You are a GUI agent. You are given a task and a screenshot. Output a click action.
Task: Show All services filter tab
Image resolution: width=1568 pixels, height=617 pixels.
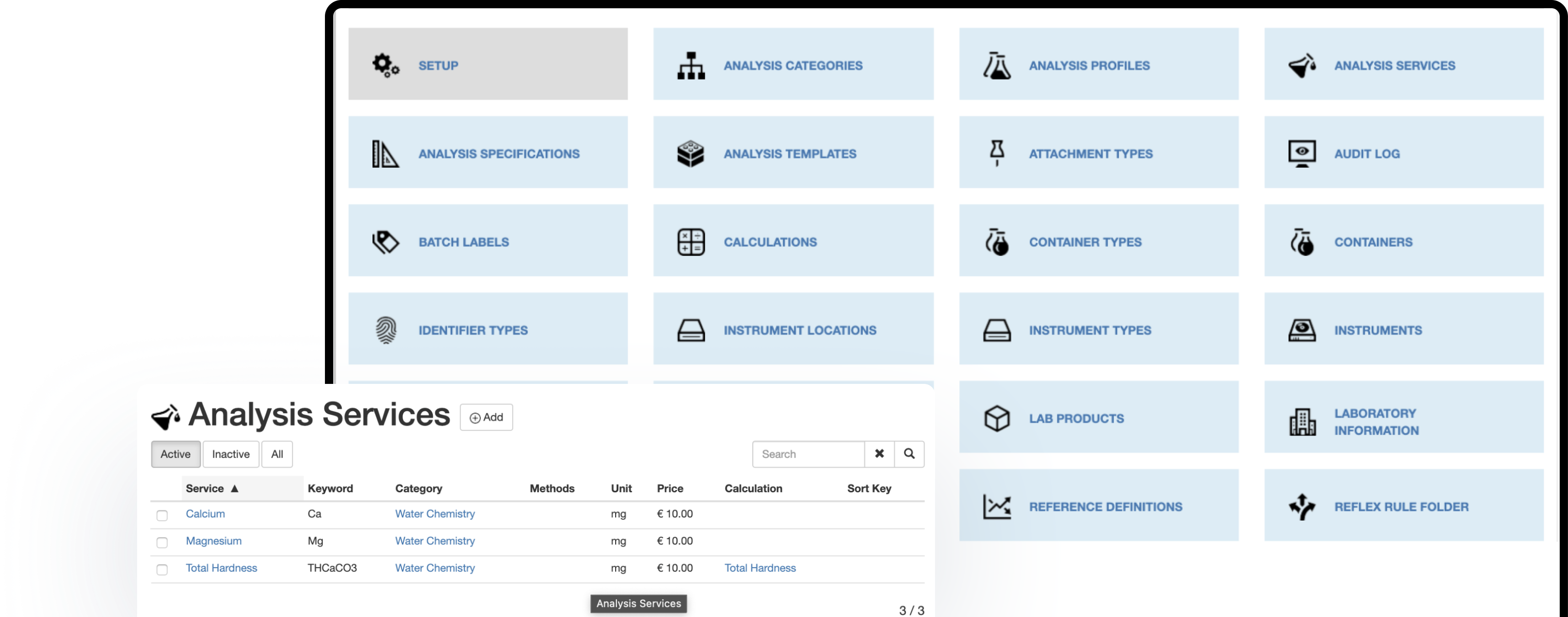pos(277,454)
